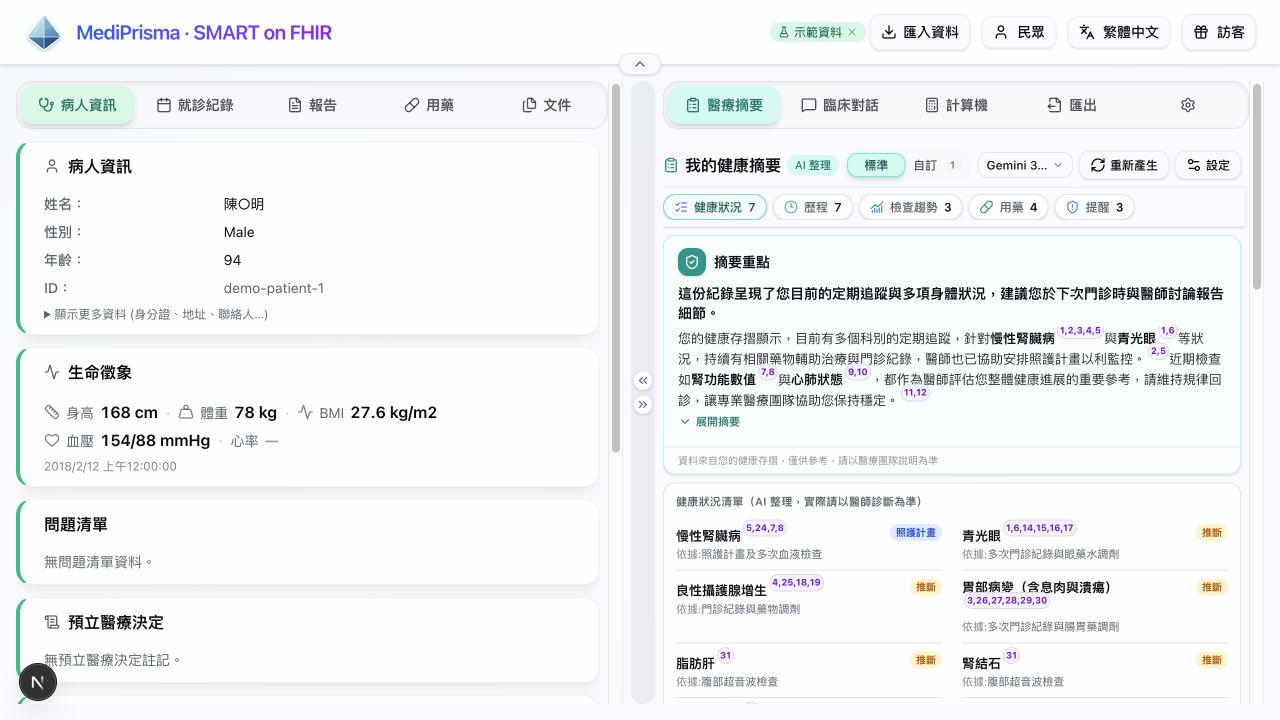Select the 醫療摘要 tab
The image size is (1280, 720).
724,105
